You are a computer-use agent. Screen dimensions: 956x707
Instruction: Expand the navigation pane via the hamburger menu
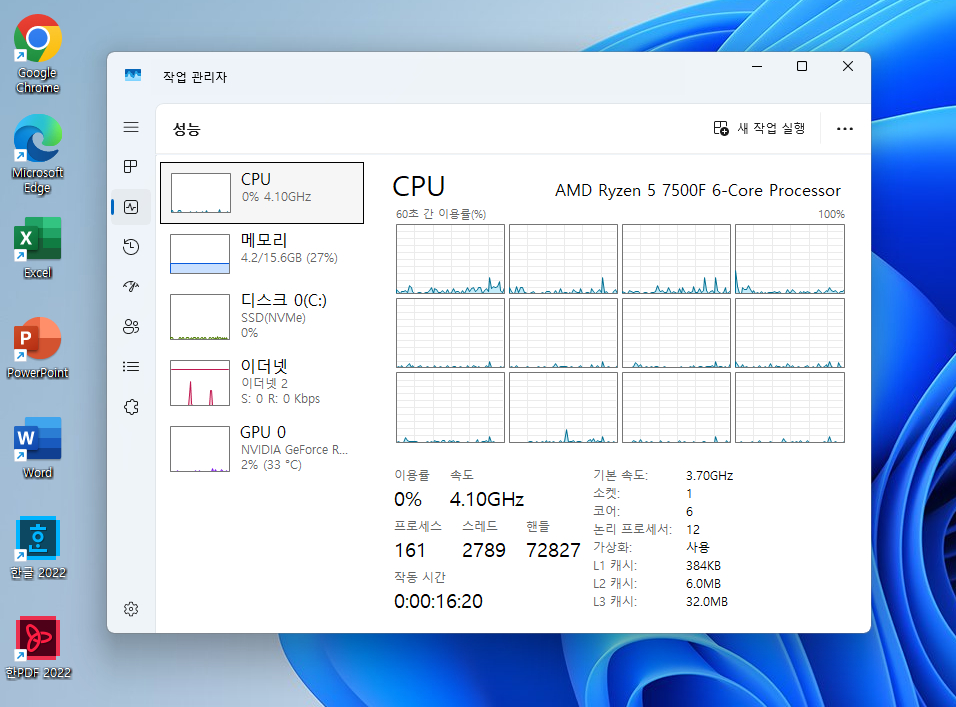click(131, 127)
